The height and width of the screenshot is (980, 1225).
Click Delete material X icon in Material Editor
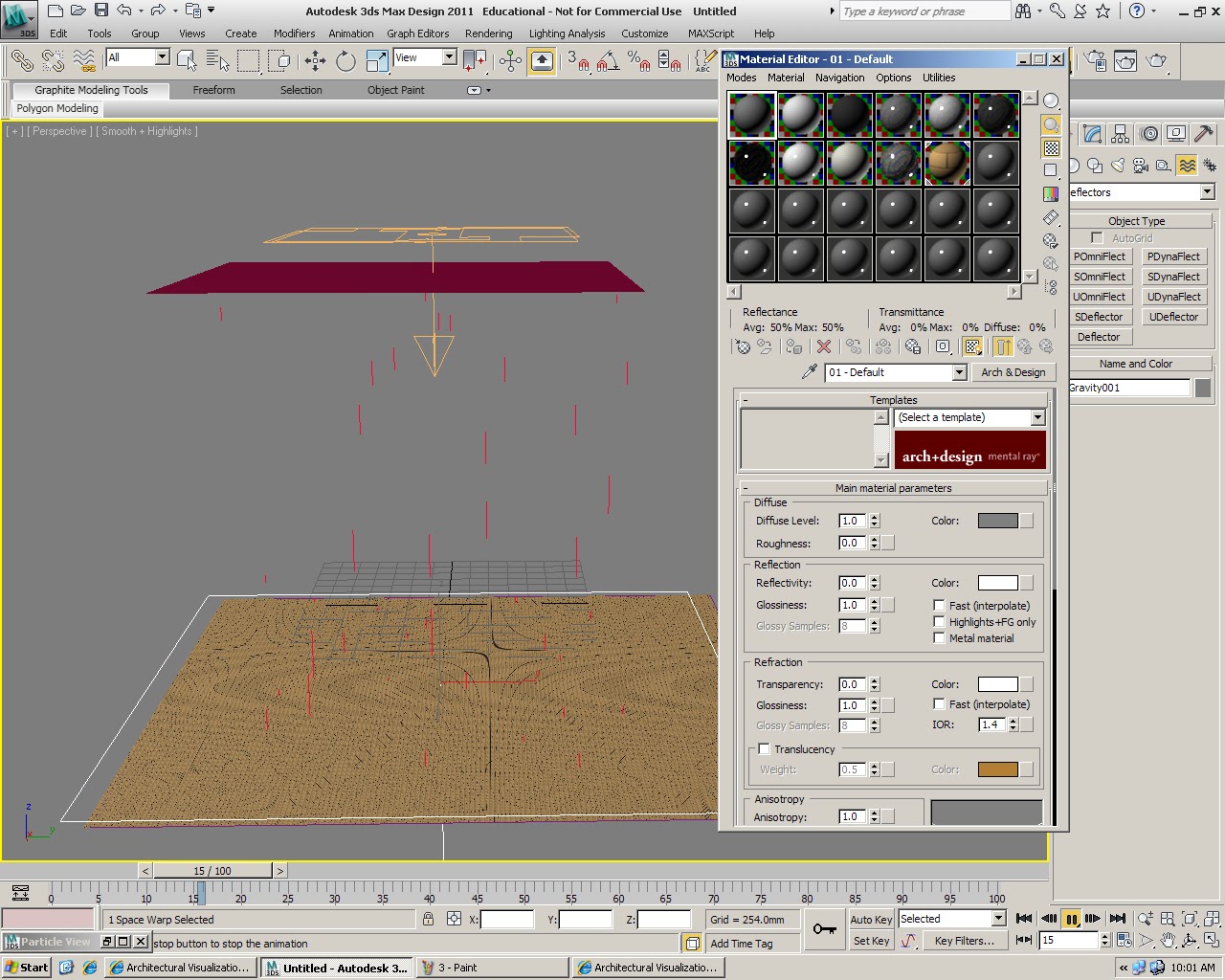[x=823, y=346]
